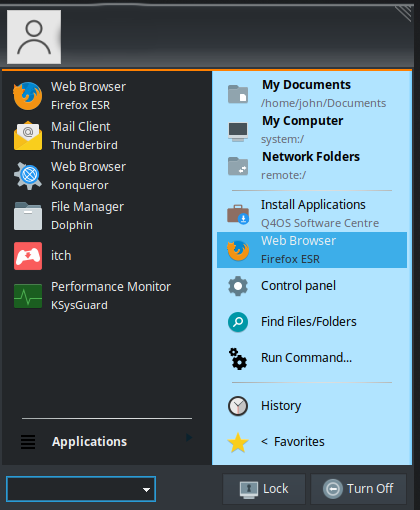The height and width of the screenshot is (510, 420).
Task: Click the Firefox icon in the left favorites list
Action: click(x=28, y=96)
